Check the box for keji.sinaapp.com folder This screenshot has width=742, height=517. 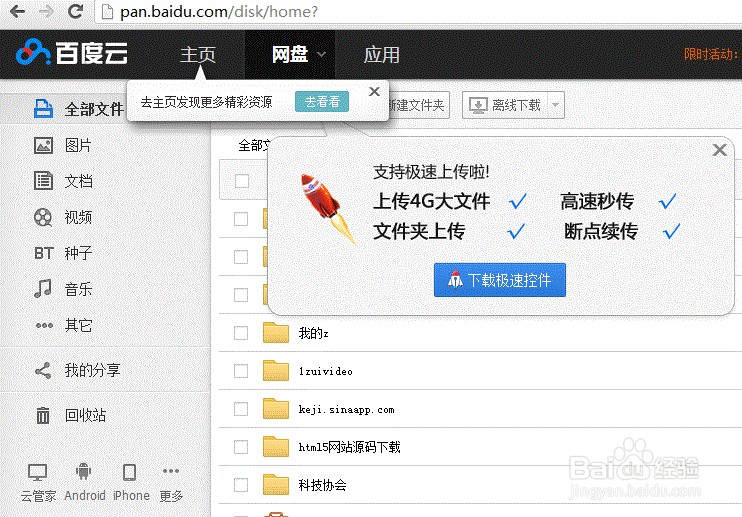coord(241,409)
